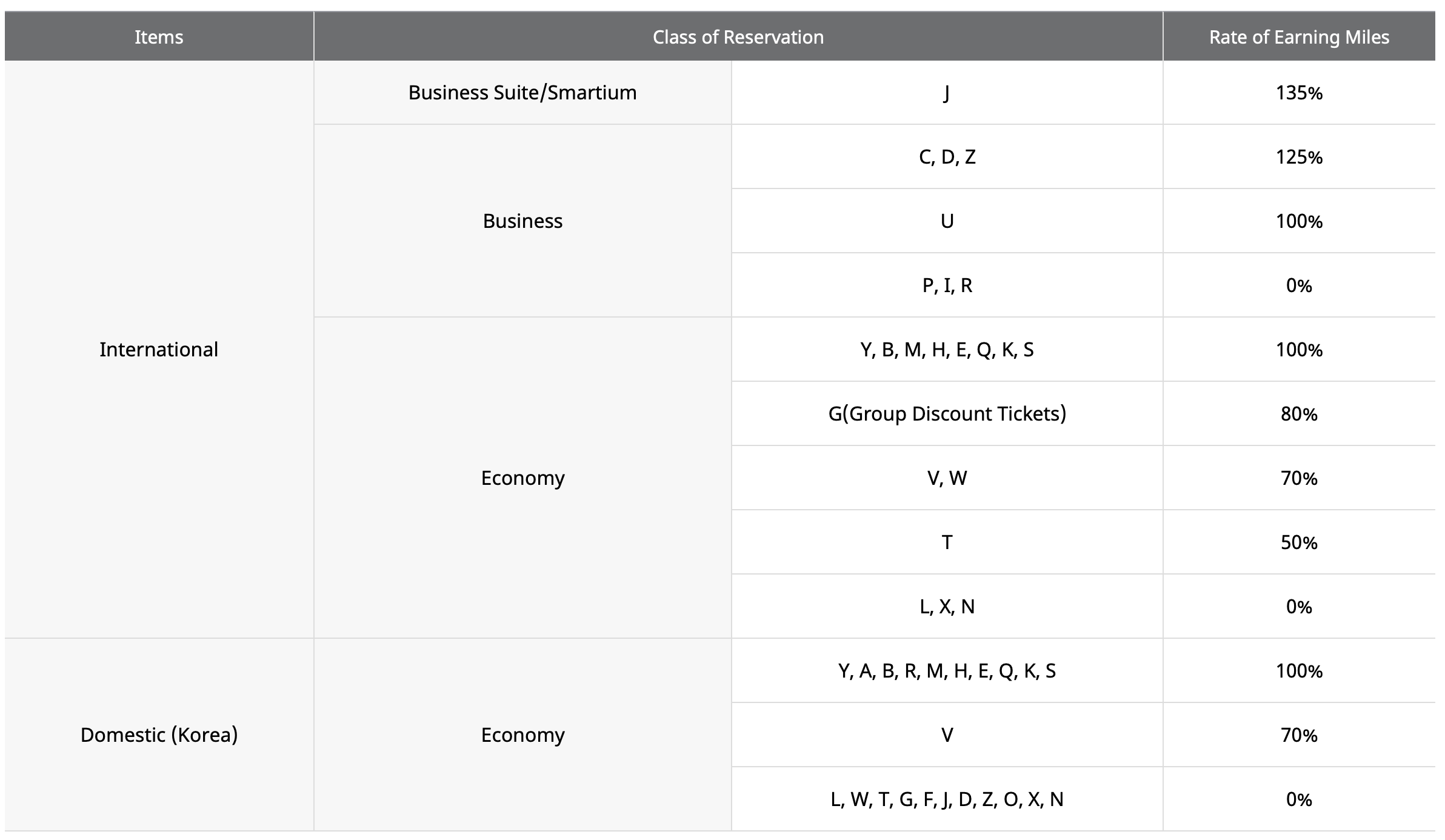Click the Rate of Earning Miles header
The height and width of the screenshot is (840, 1445).
click(1298, 37)
